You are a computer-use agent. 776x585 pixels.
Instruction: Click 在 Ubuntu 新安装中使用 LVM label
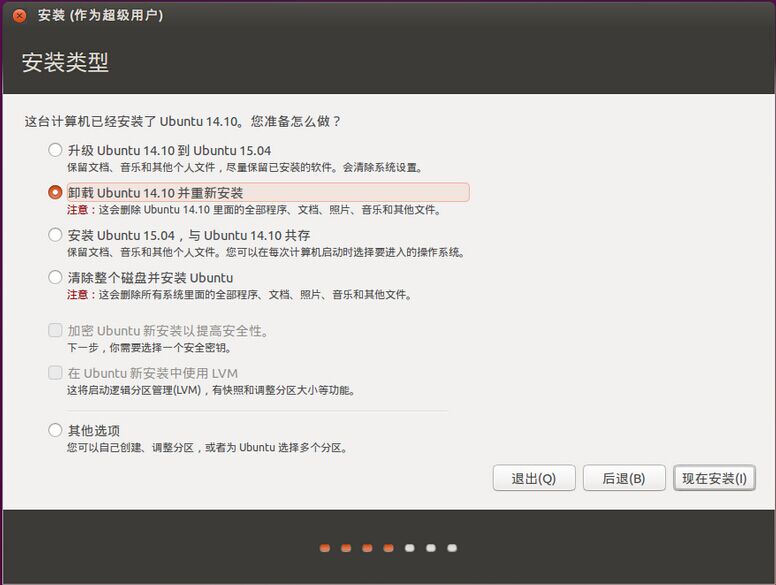[x=152, y=373]
